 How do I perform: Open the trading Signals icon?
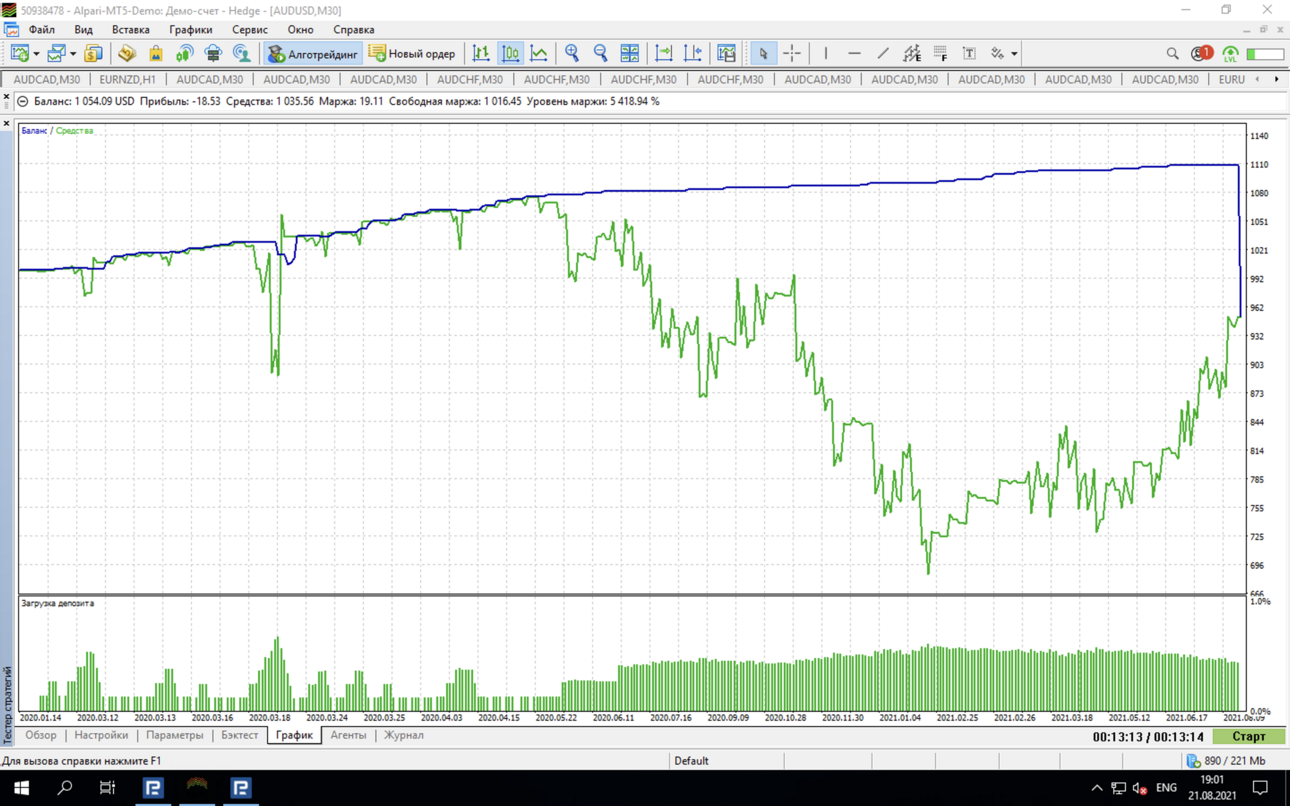pyautogui.click(x=184, y=53)
